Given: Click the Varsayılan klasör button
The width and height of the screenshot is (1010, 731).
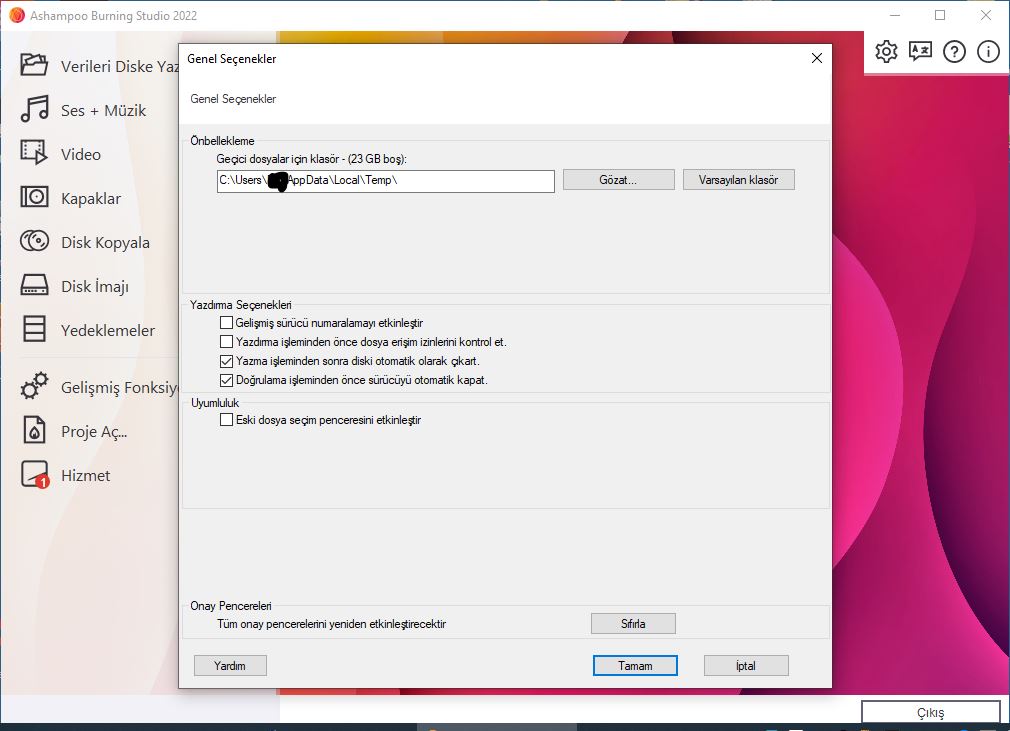Looking at the screenshot, I should pyautogui.click(x=738, y=180).
